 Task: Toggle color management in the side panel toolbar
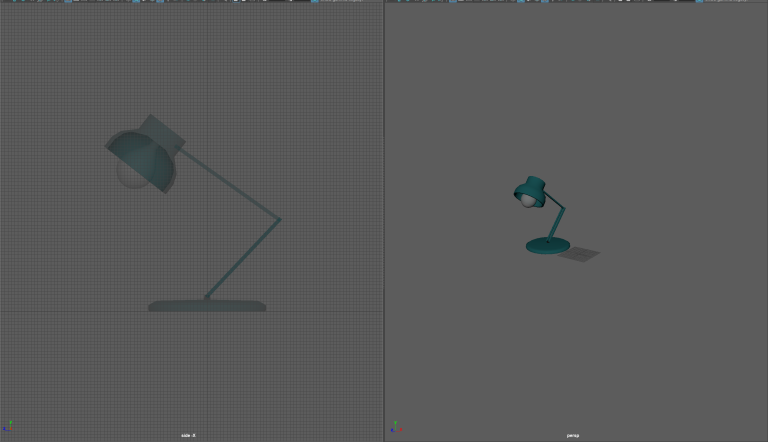(314, 1)
